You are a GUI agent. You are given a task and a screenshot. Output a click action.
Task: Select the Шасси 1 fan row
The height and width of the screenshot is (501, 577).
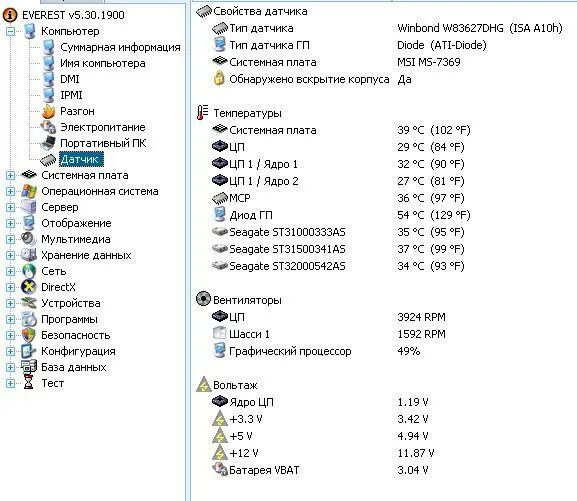(249, 334)
